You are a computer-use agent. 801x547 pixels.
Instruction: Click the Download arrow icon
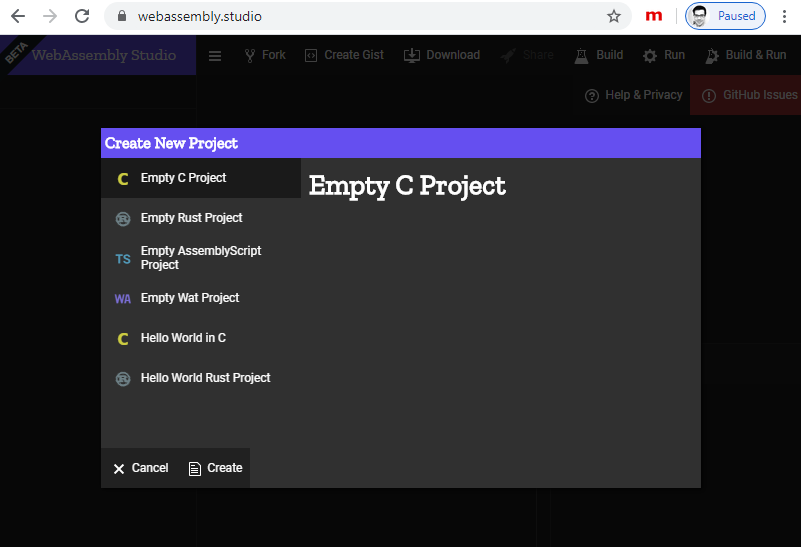(x=412, y=56)
